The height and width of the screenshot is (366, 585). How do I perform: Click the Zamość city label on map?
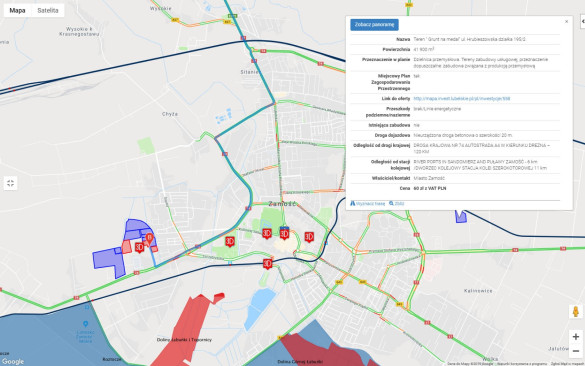click(282, 204)
